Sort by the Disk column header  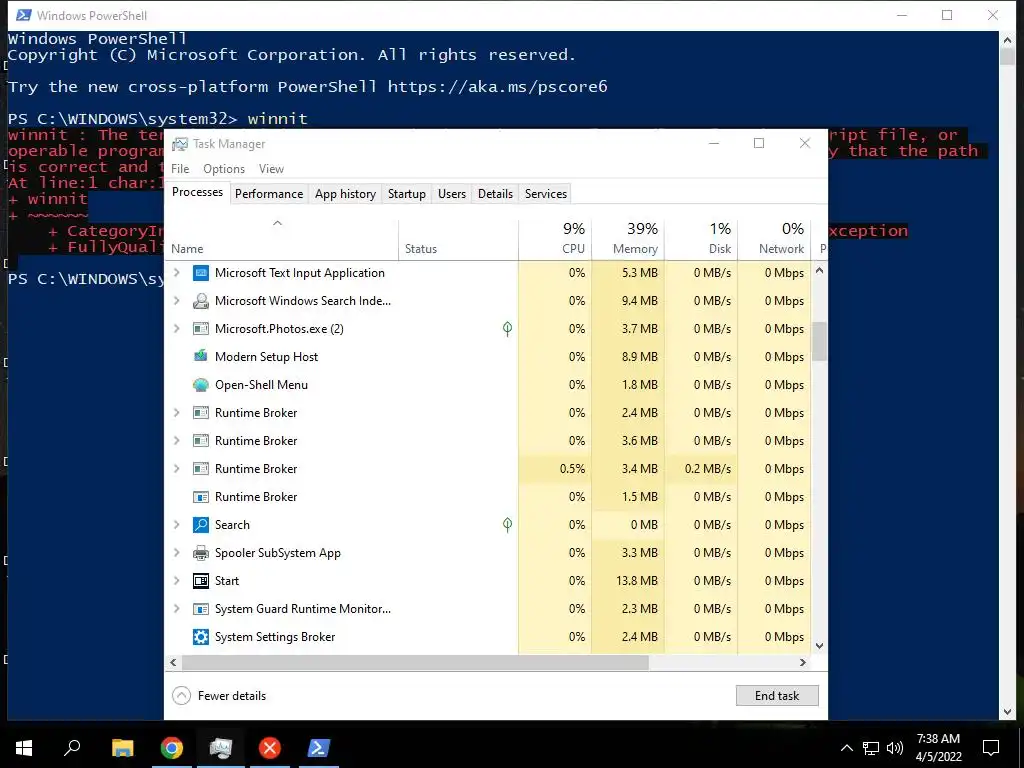701,240
